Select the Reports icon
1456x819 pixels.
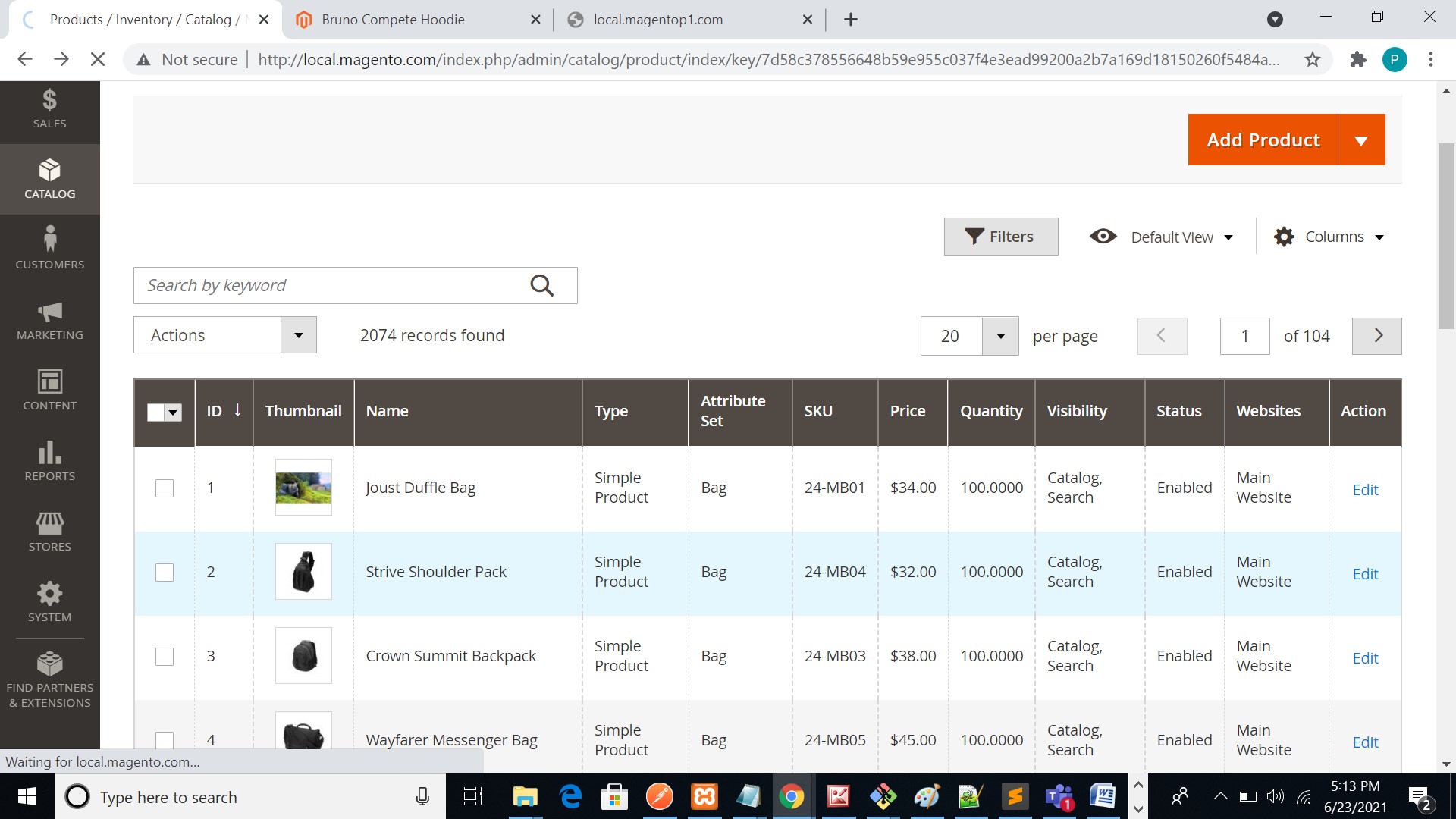(x=49, y=461)
